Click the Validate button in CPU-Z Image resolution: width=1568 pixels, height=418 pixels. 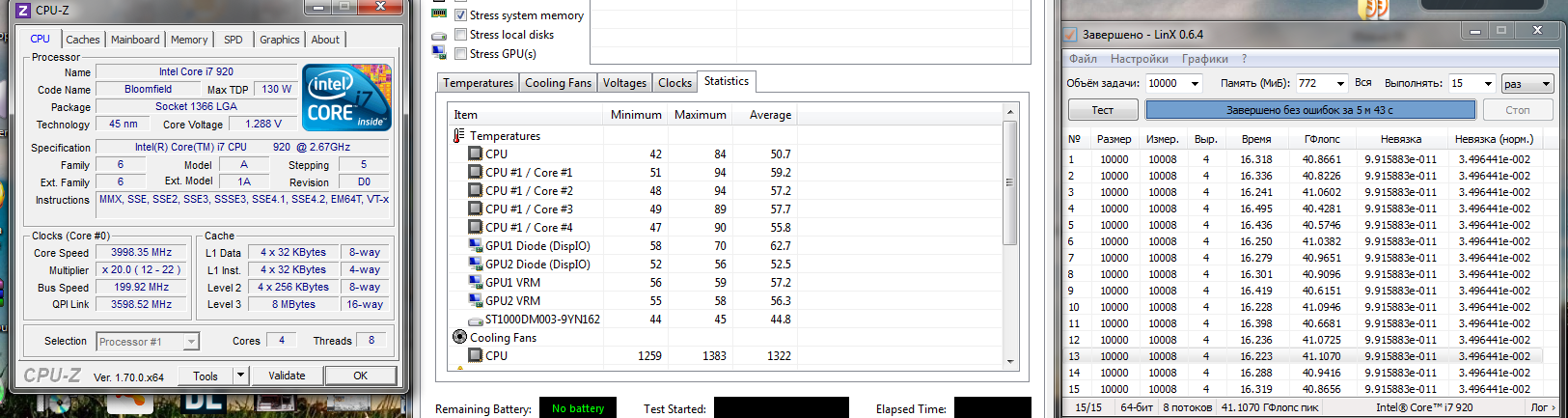coord(287,376)
